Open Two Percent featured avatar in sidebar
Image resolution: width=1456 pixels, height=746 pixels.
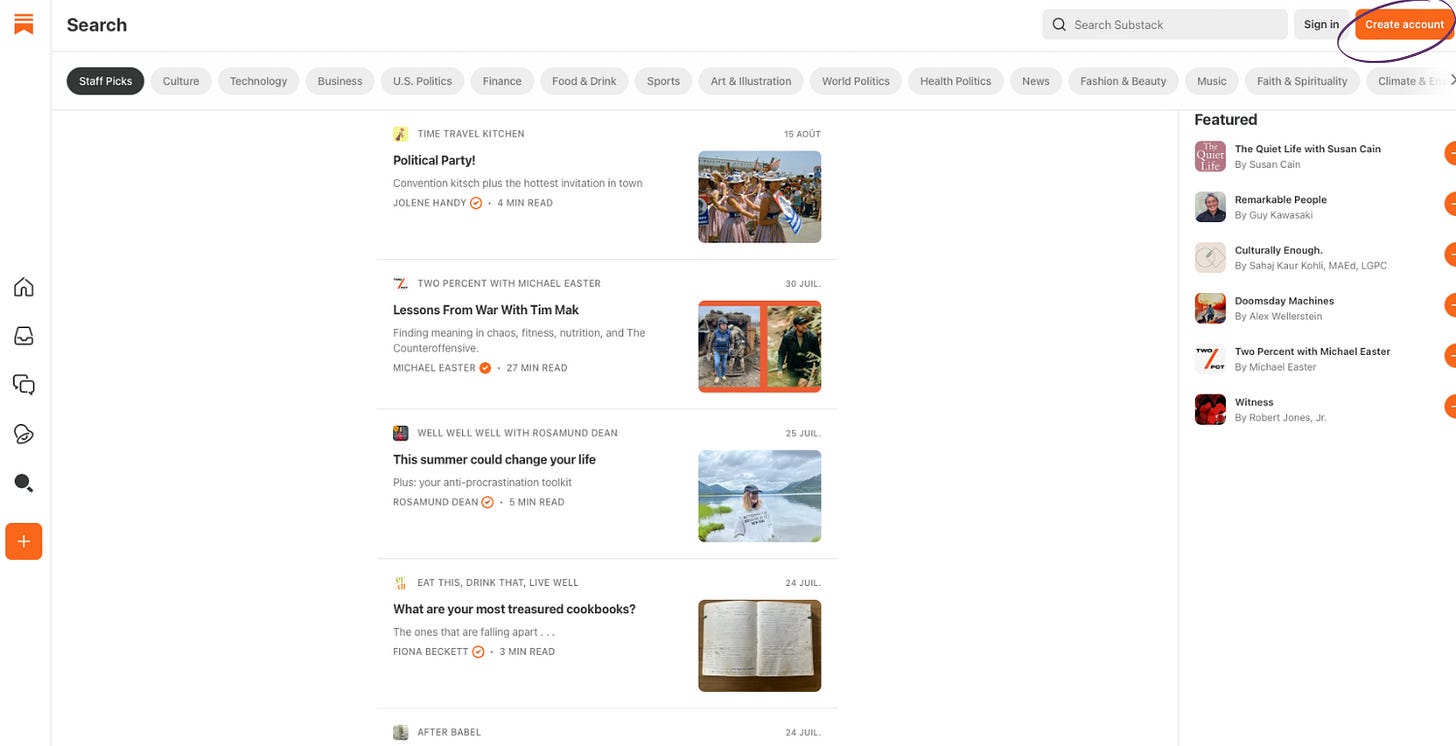[x=1210, y=359]
